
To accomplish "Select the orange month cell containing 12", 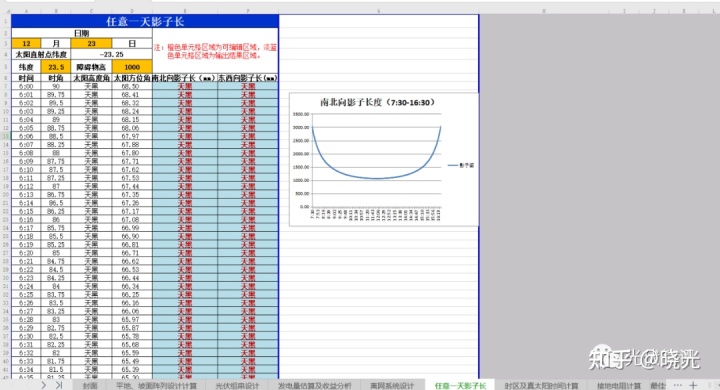I will (26, 43).
